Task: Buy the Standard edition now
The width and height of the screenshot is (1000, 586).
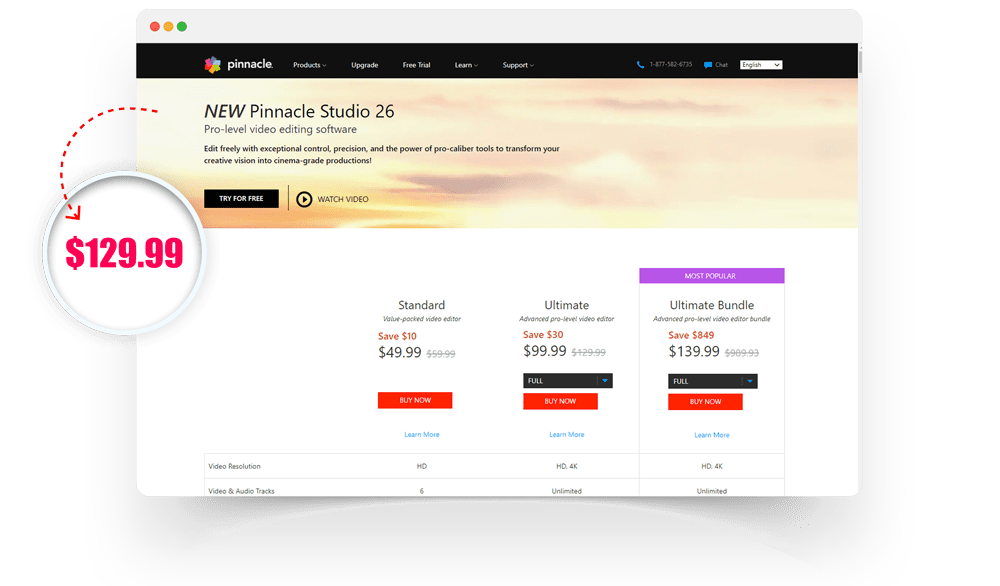Action: click(x=415, y=400)
